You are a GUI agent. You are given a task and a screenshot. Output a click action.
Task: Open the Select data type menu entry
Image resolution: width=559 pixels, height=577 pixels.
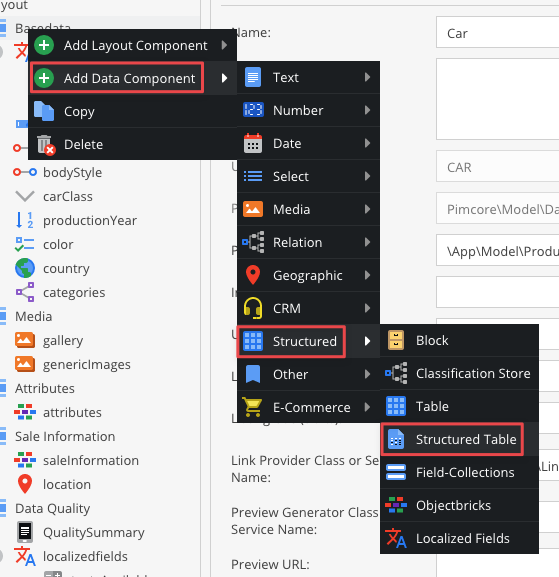coord(308,176)
